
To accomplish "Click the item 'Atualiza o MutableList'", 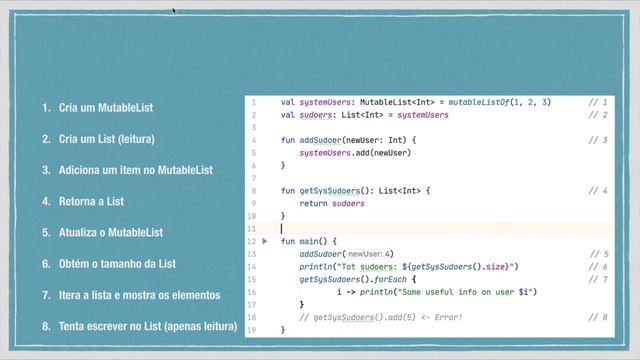I will click(111, 233).
